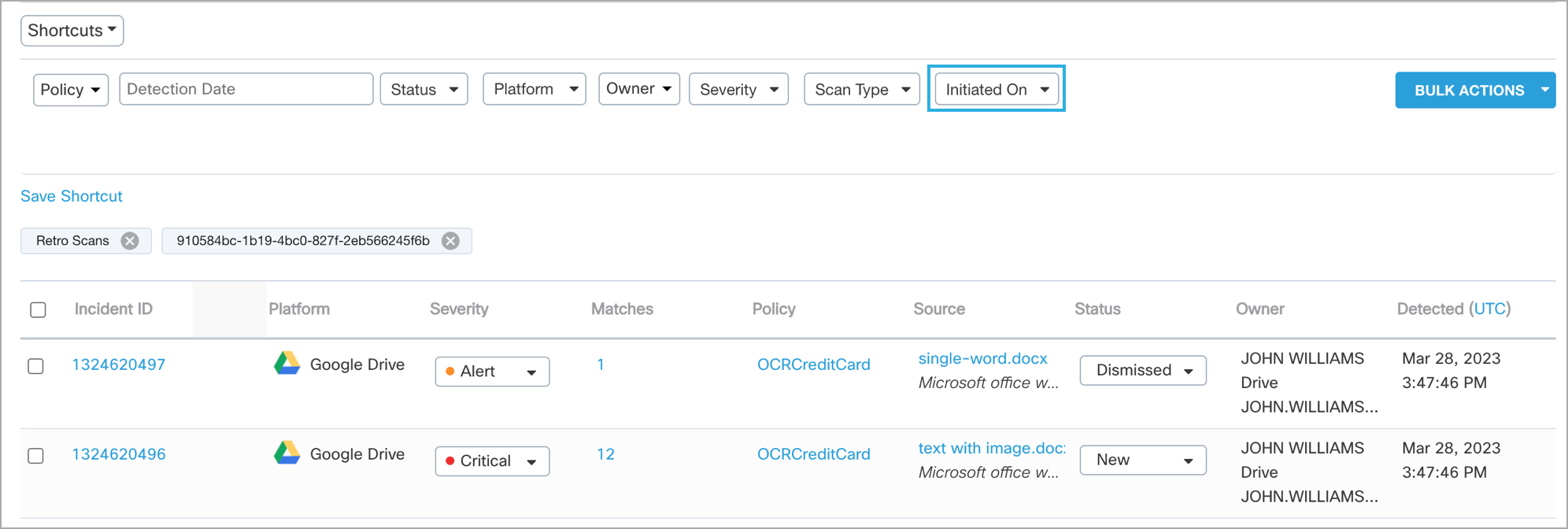
Task: Open the Shortcuts menu
Action: pos(72,31)
